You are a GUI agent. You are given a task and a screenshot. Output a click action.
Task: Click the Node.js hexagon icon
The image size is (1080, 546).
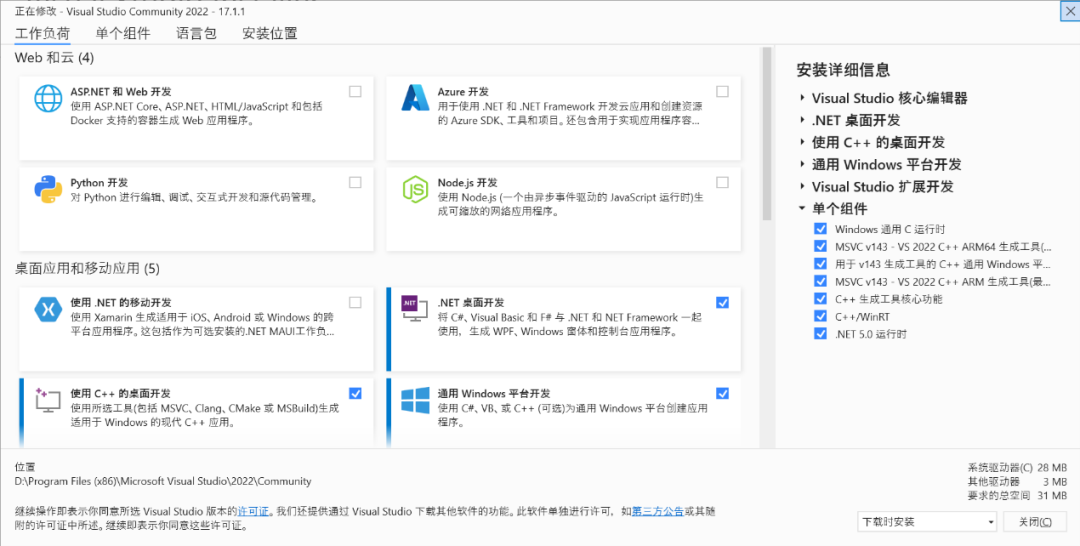415,189
